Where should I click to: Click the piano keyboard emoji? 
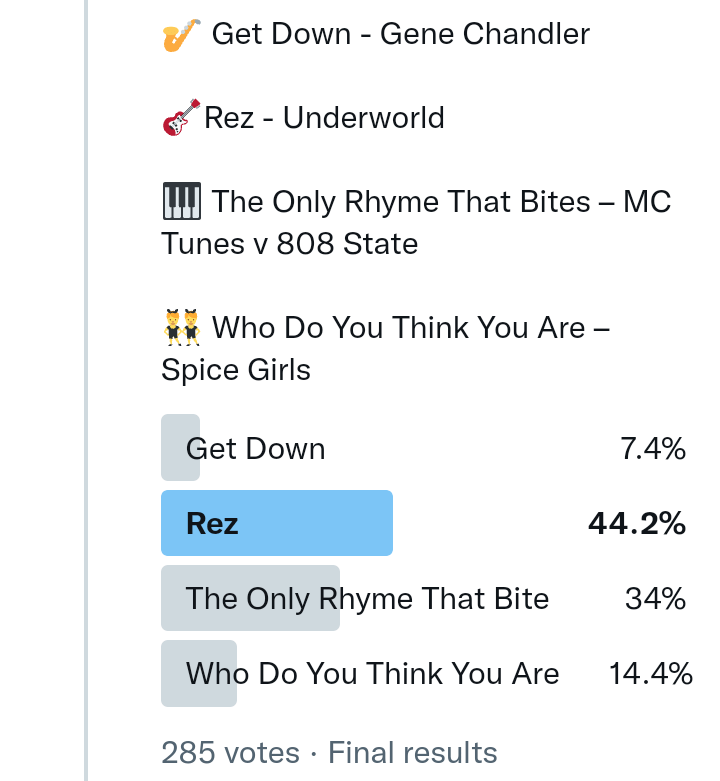(181, 202)
